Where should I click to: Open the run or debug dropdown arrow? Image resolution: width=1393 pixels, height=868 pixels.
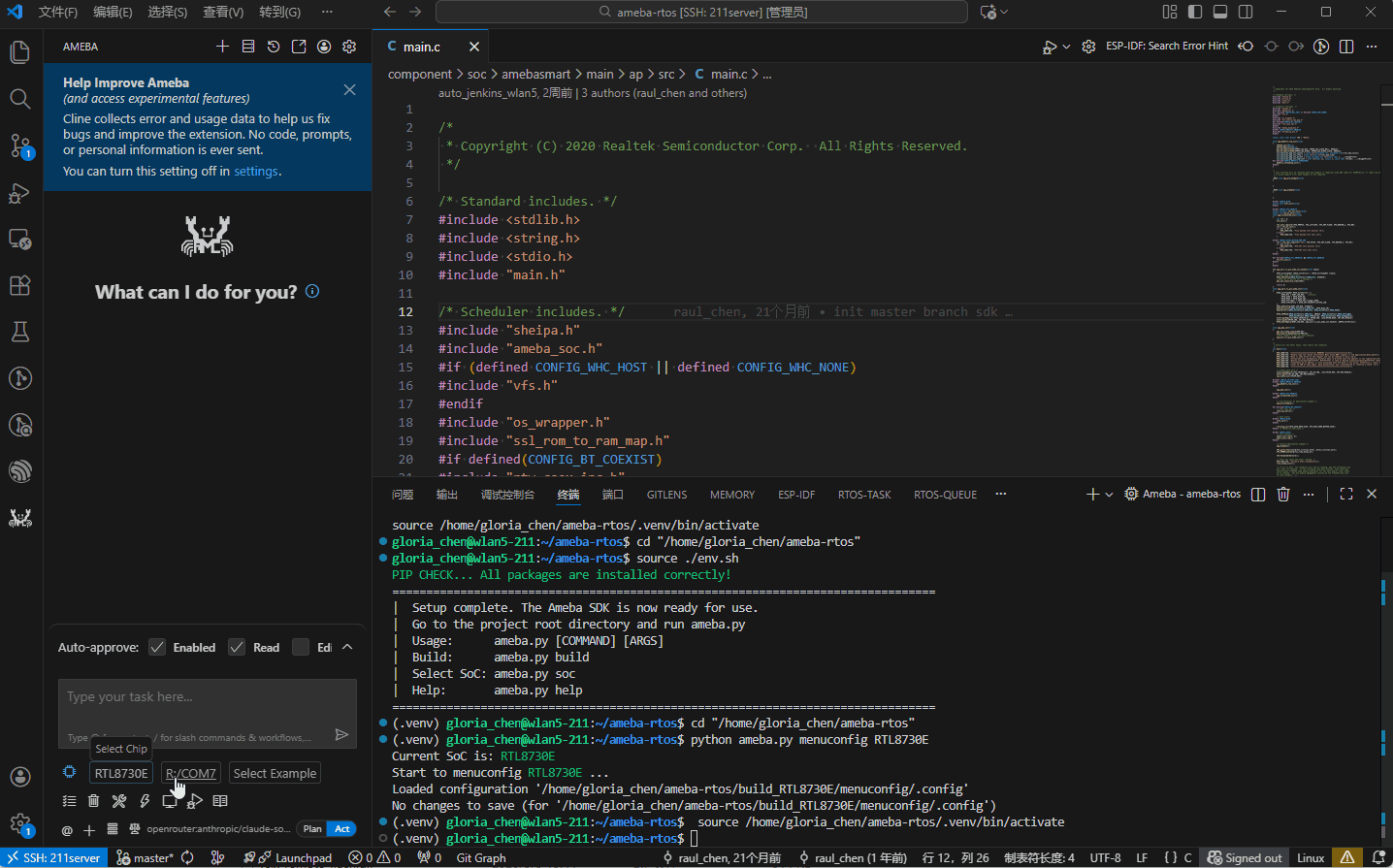click(x=1066, y=47)
